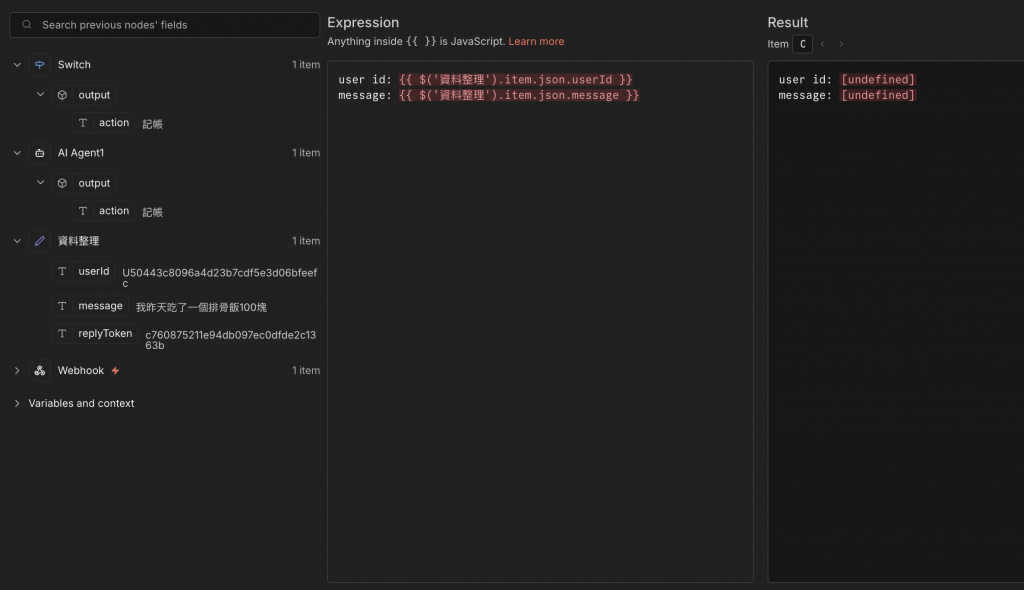Click the userId value U50443c8096a4d...

click(219, 278)
